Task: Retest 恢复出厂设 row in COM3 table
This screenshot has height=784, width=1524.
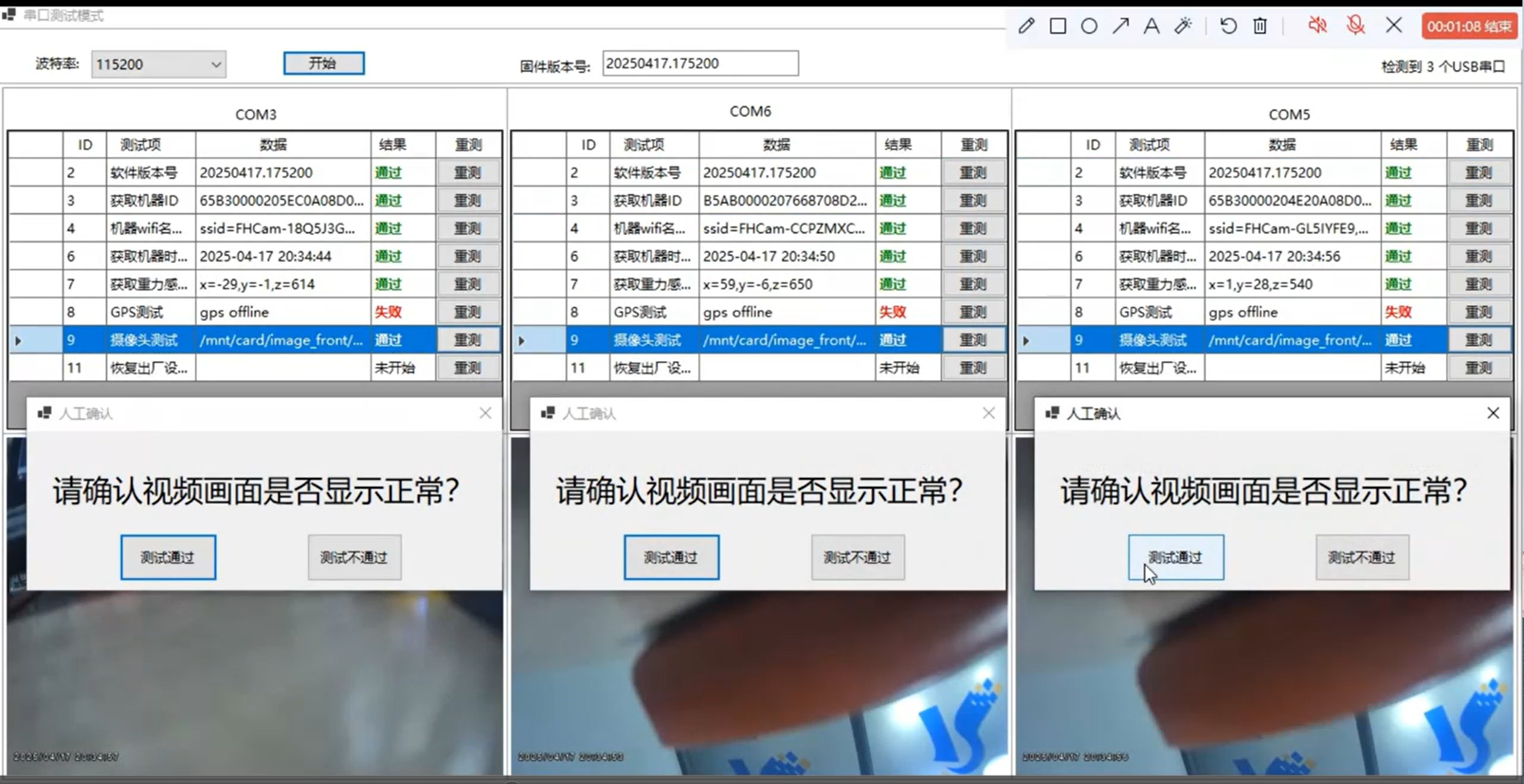Action: [468, 368]
